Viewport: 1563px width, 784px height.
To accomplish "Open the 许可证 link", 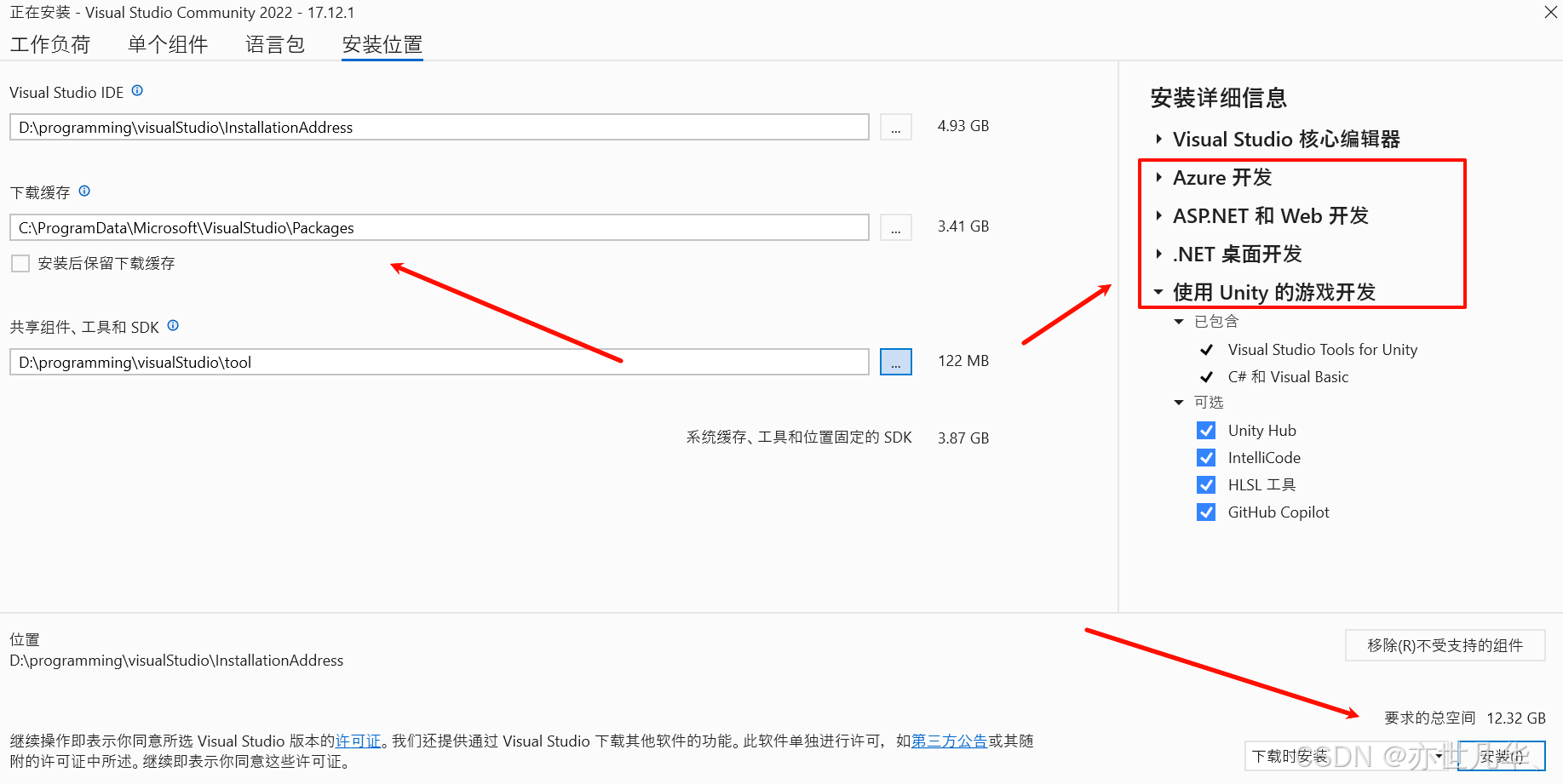I will pos(358,741).
